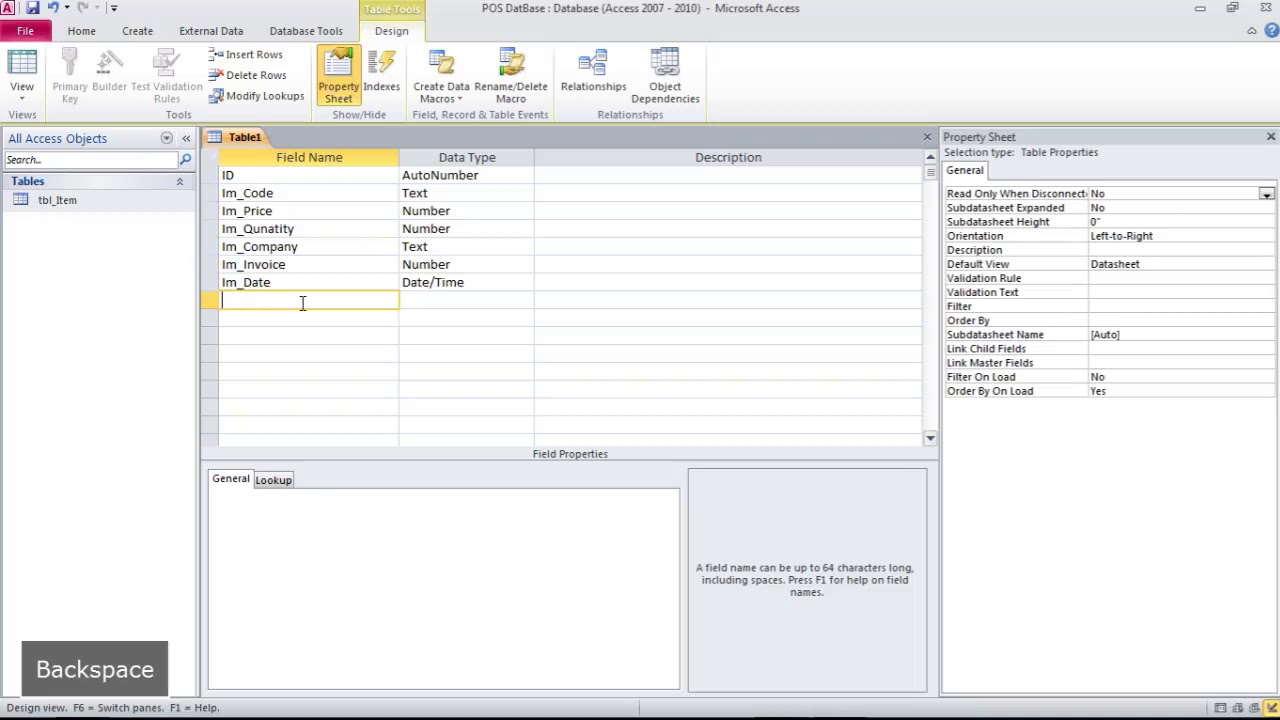
Task: Click the Primary Key ribbon icon
Action: click(x=69, y=76)
